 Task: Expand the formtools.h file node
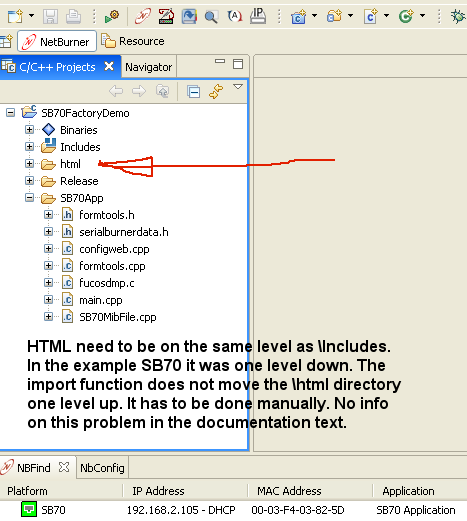(48, 215)
